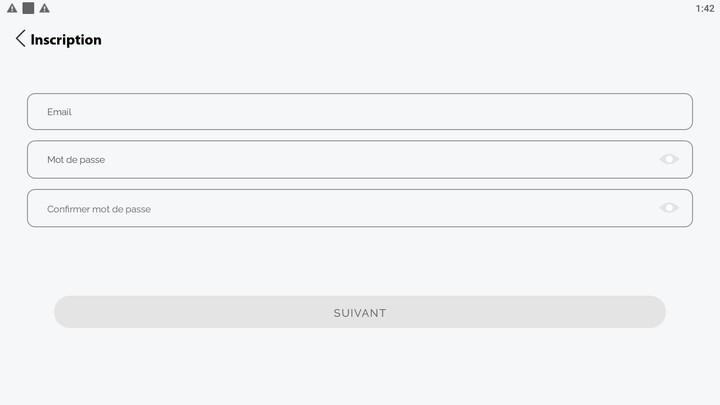Show password in Mot de passe field

pyautogui.click(x=669, y=159)
